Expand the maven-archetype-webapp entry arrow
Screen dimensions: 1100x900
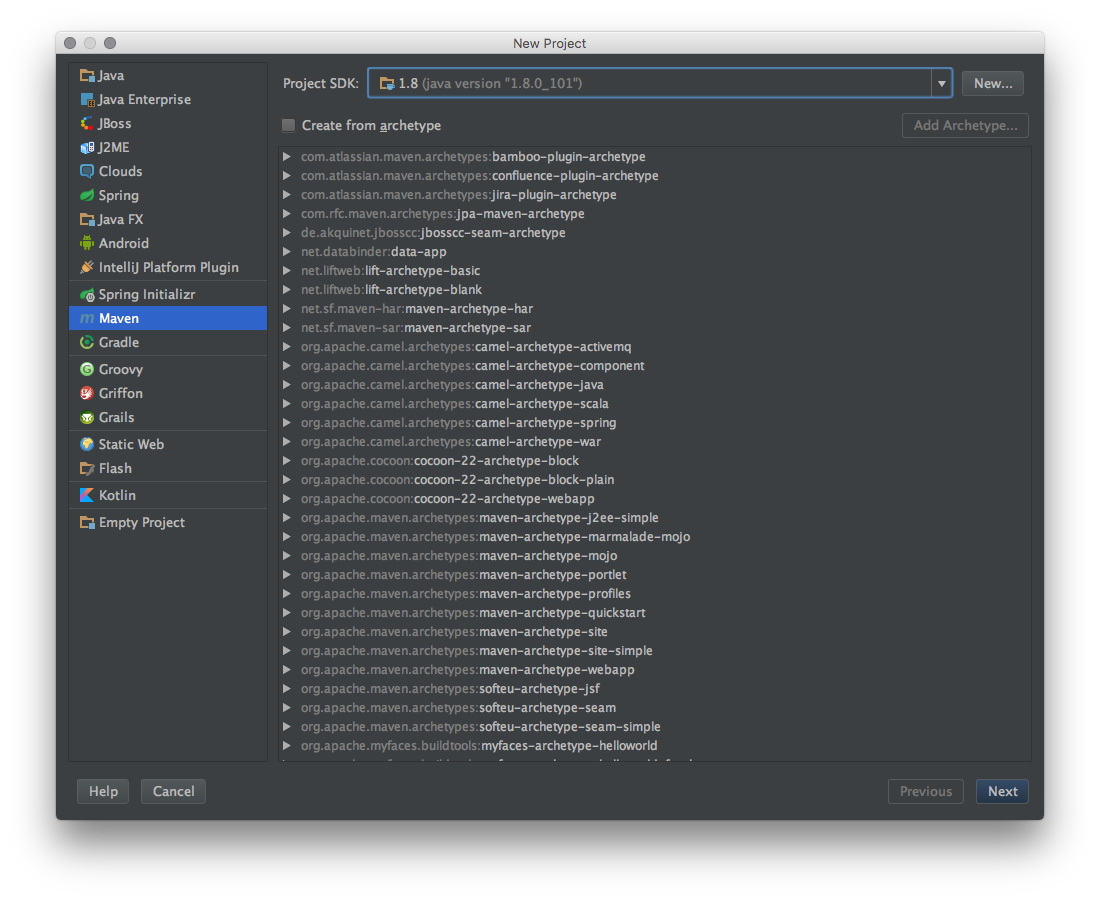tap(287, 670)
